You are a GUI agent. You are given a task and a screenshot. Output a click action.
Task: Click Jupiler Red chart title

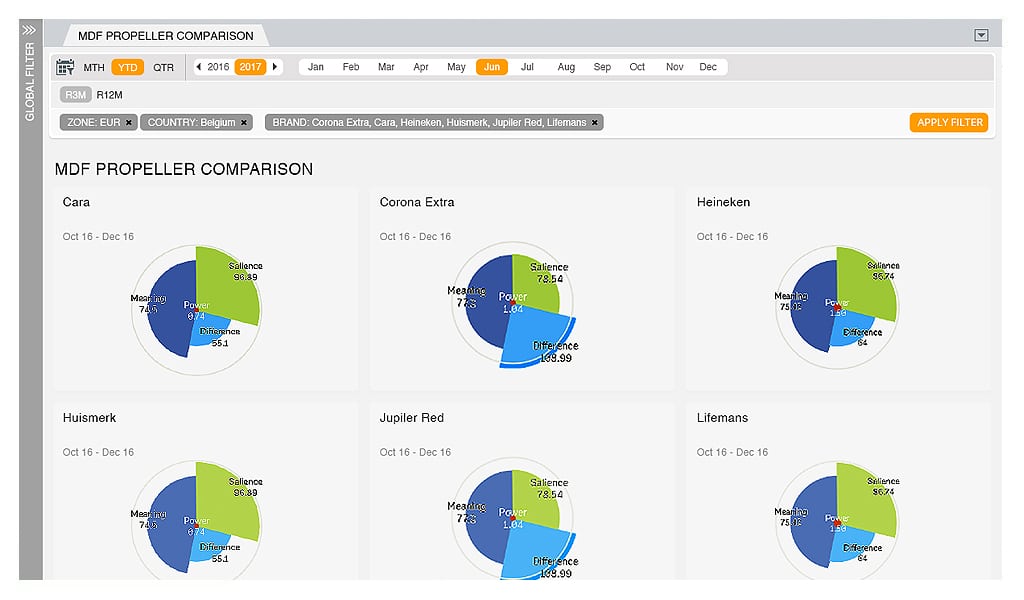pyautogui.click(x=411, y=418)
